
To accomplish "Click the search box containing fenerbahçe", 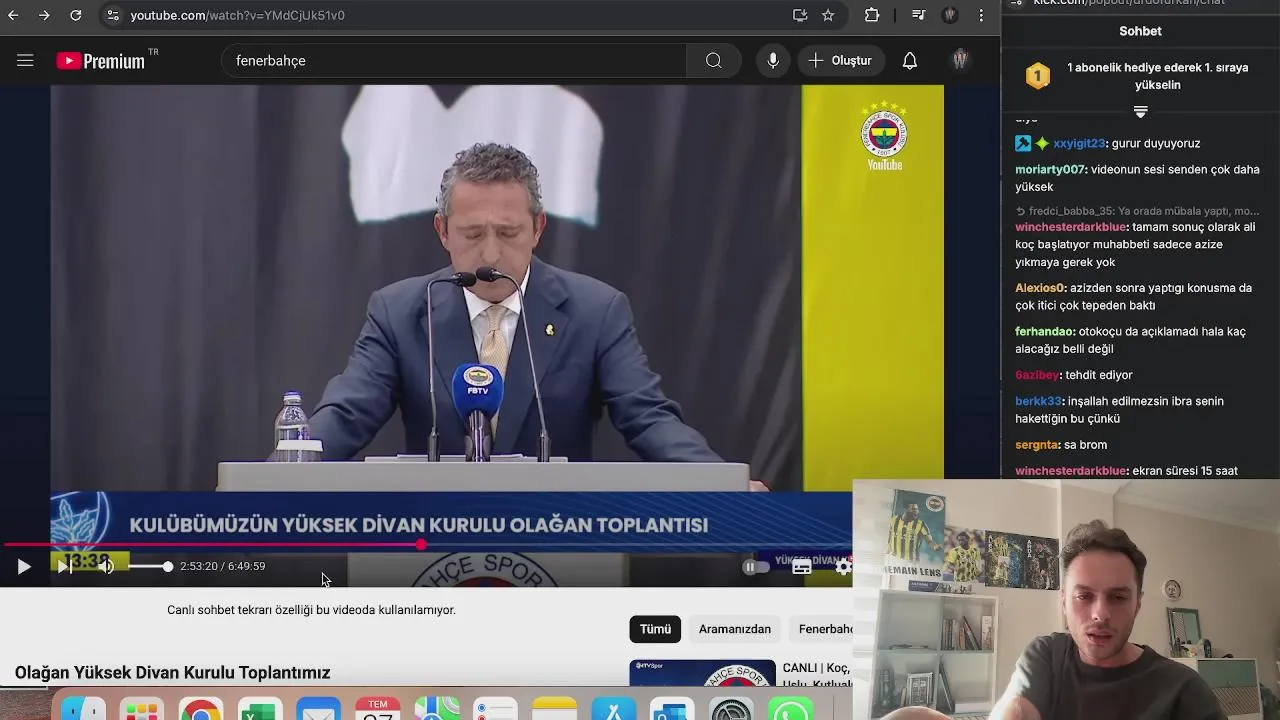I will 454,61.
